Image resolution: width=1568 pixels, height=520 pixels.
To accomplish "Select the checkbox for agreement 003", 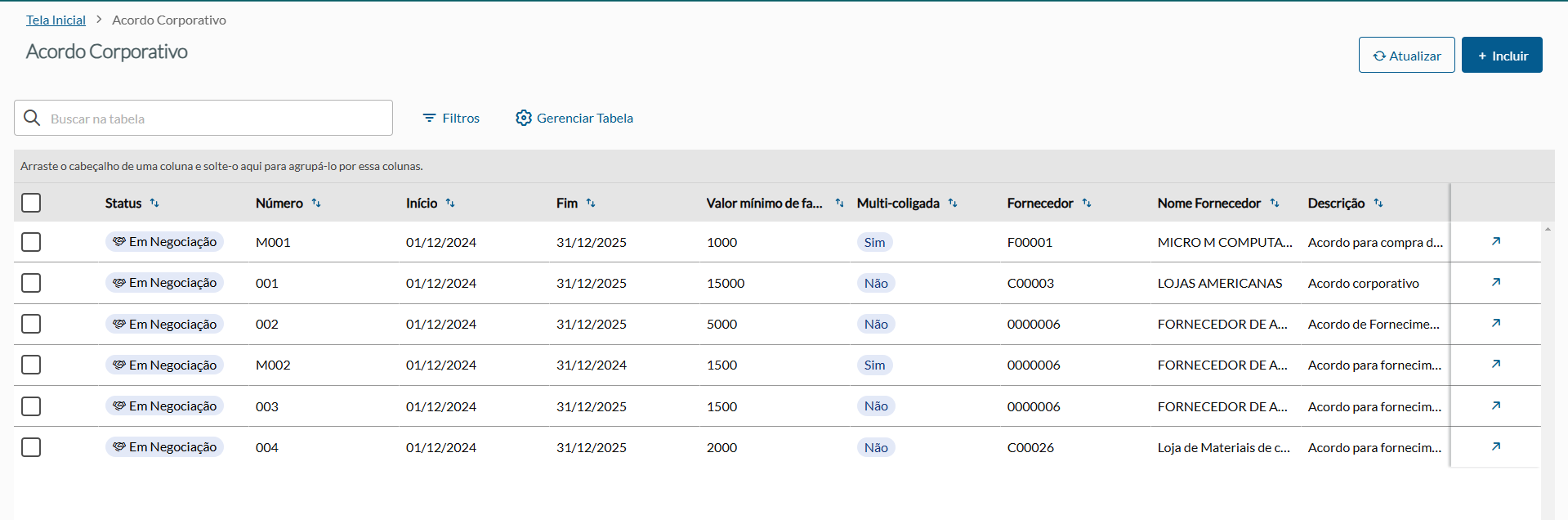I will tap(31, 406).
